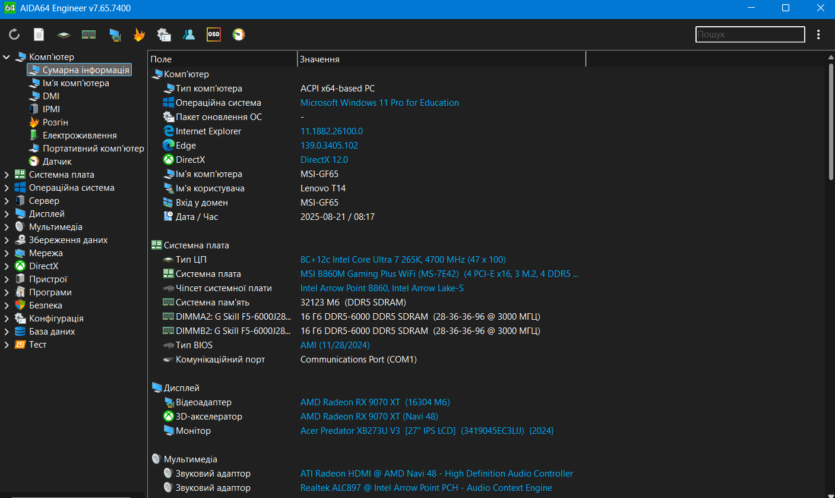This screenshot has height=498, width=835.
Task: Open Edge version 139.0.3405.102 link
Action: [x=329, y=145]
